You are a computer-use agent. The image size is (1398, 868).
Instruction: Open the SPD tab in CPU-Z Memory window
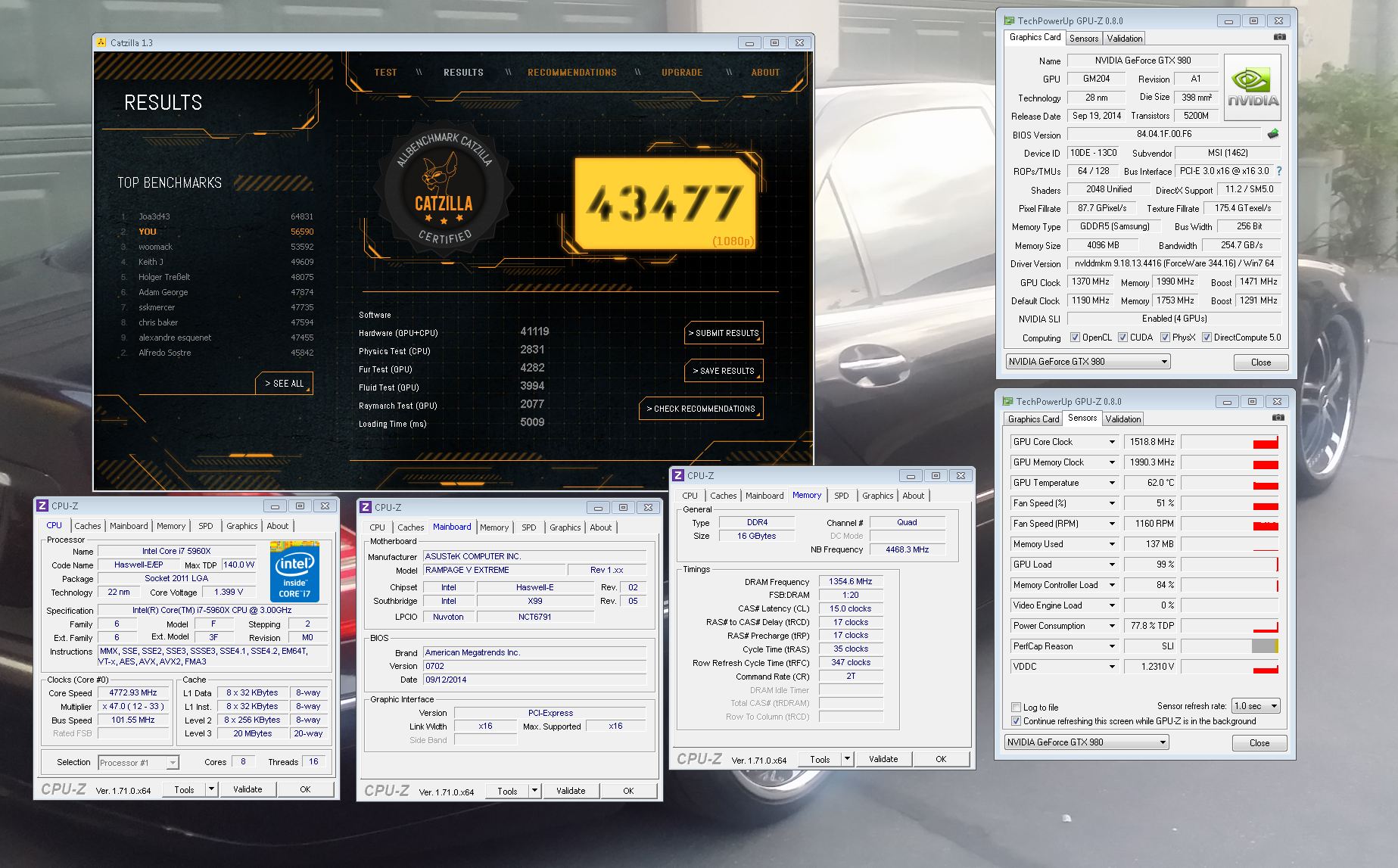(x=841, y=496)
